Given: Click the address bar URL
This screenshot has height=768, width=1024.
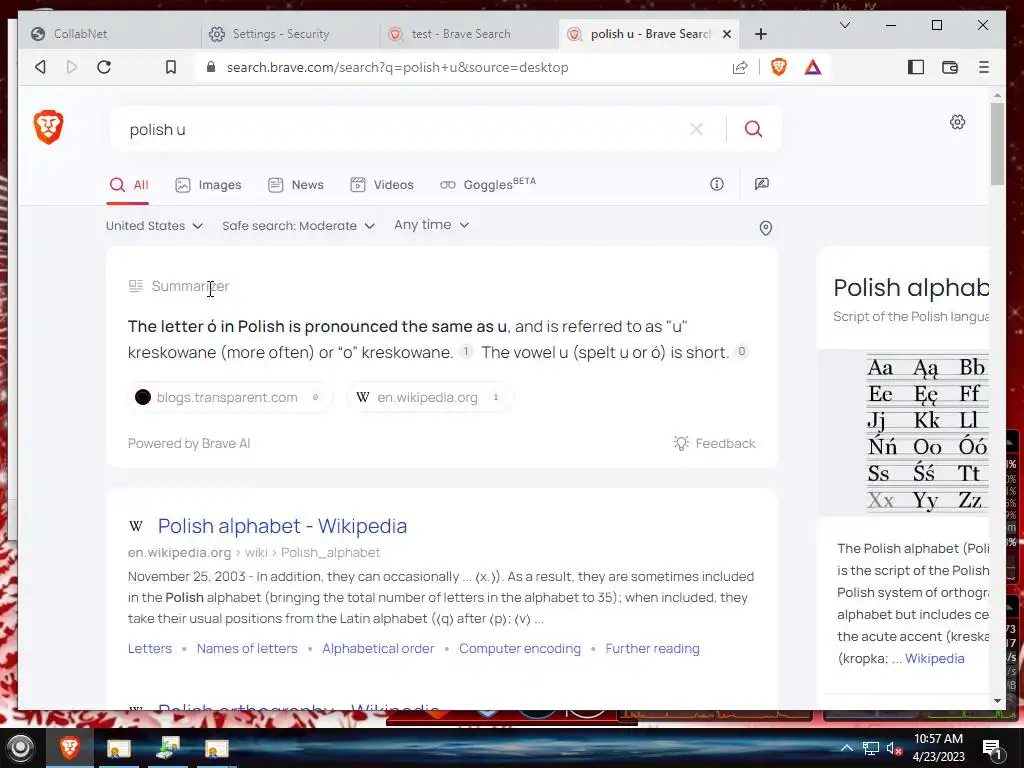Looking at the screenshot, I should [397, 67].
